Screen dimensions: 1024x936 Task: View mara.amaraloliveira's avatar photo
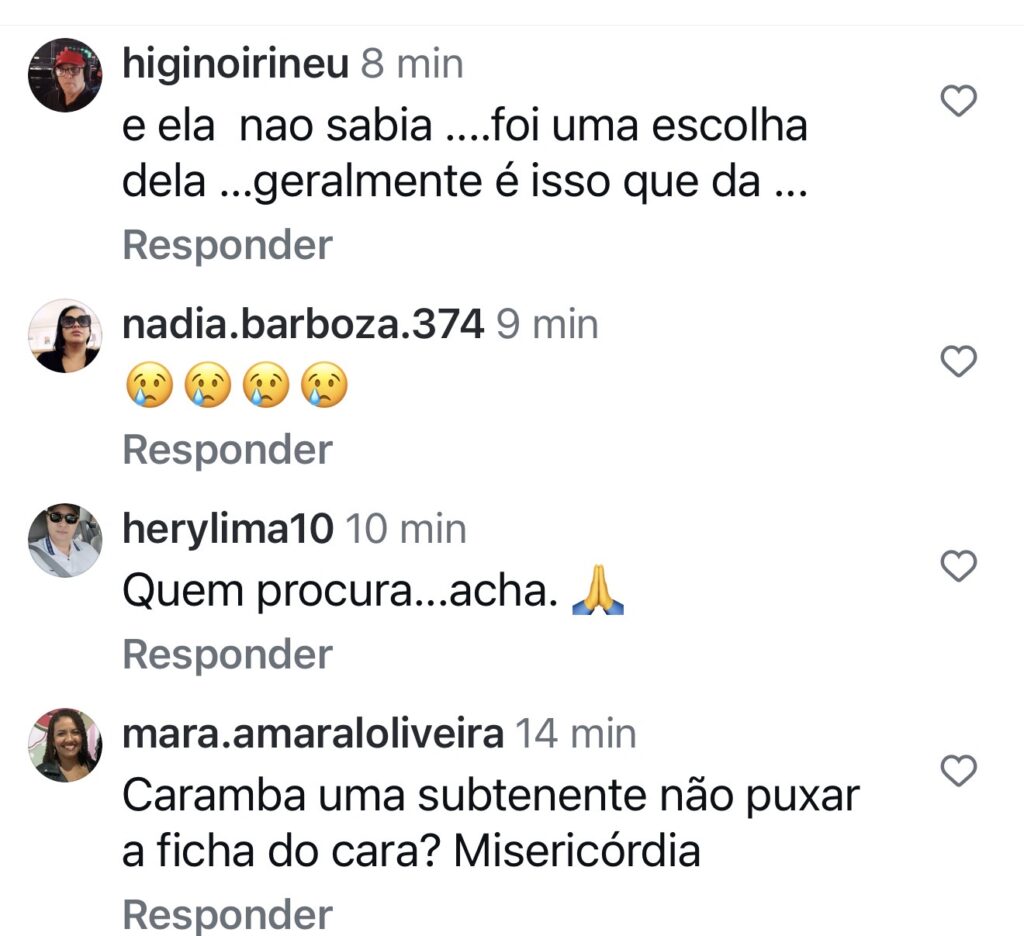[x=64, y=745]
